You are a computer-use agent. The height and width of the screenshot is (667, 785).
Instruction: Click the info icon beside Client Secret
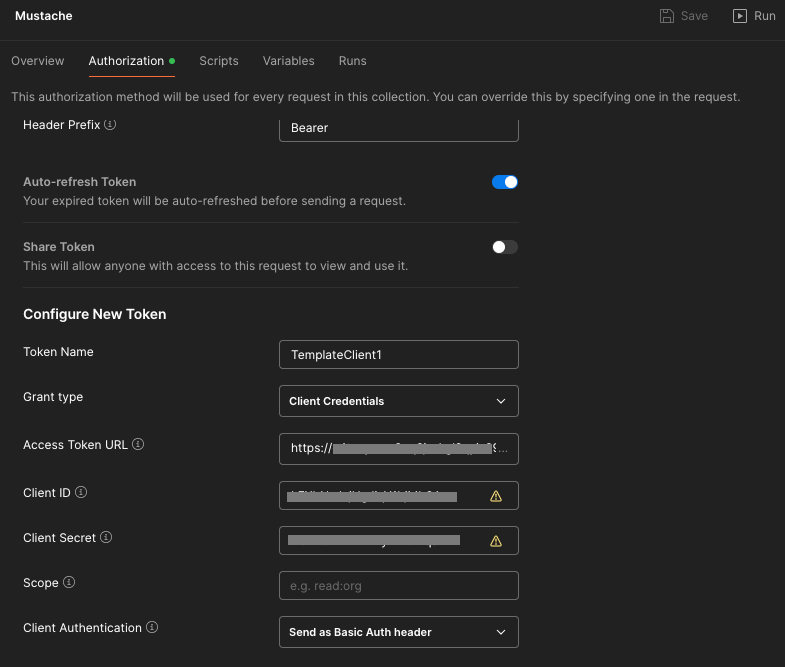click(x=106, y=537)
